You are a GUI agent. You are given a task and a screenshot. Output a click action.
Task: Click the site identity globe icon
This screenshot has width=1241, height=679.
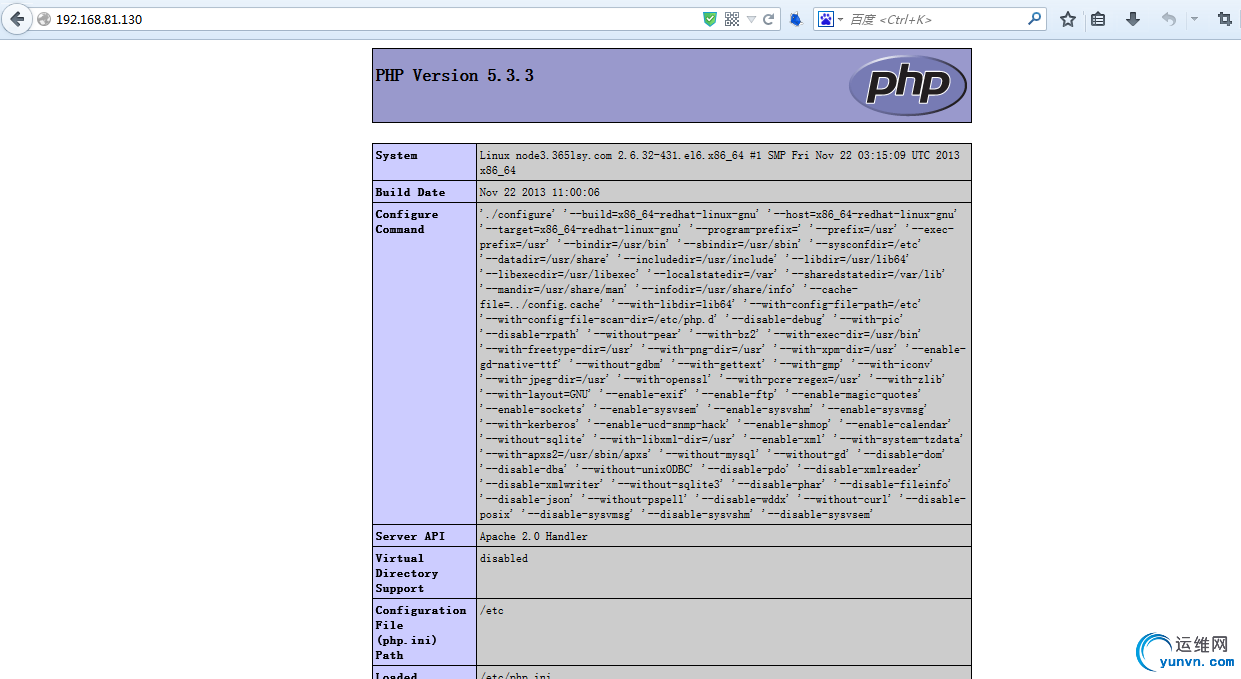click(43, 19)
